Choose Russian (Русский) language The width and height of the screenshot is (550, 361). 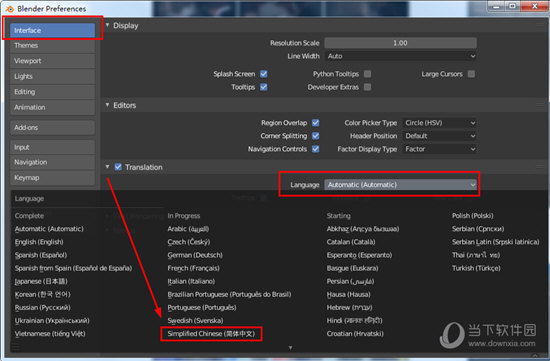pos(42,308)
